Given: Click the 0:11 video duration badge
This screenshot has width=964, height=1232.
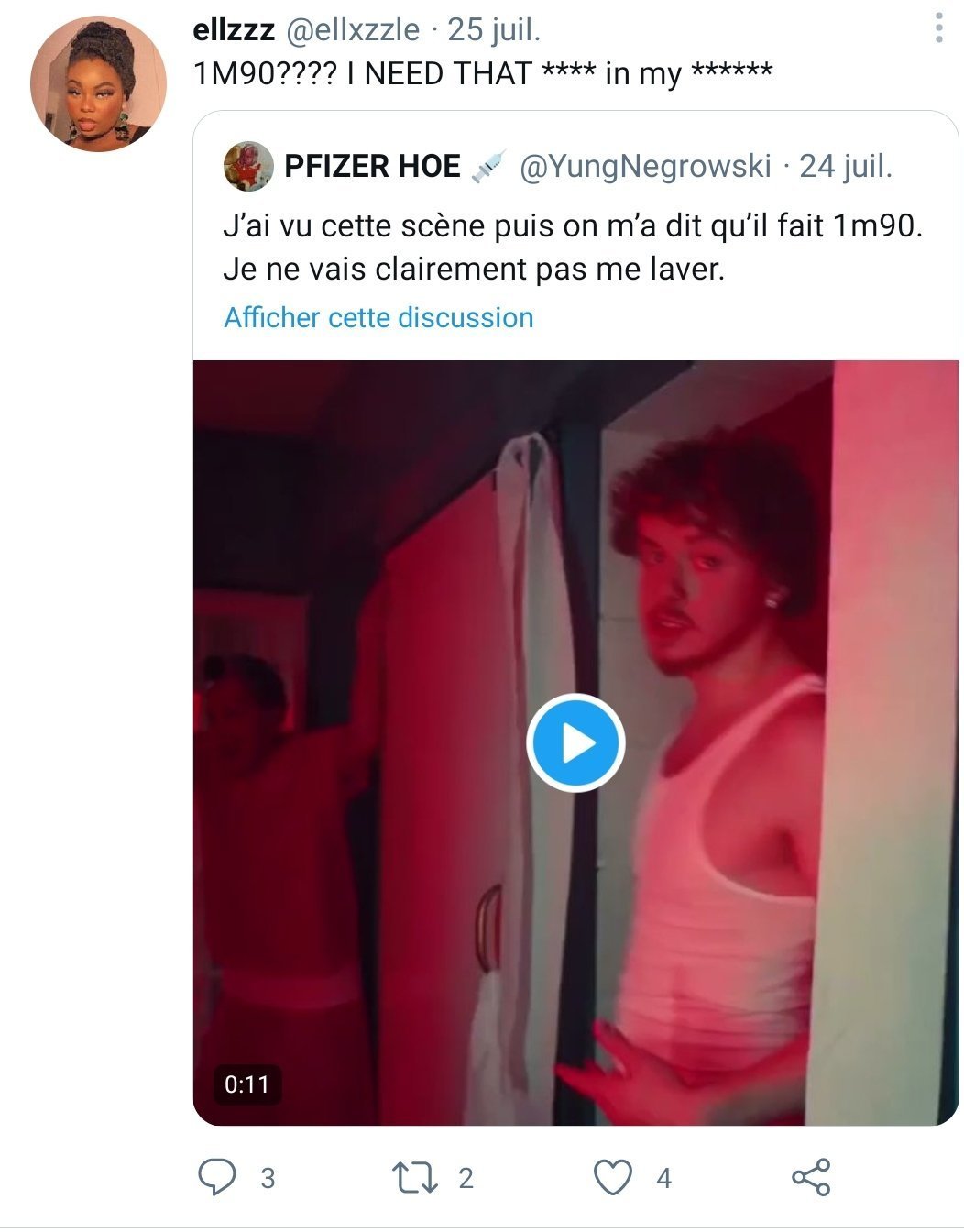Looking at the screenshot, I should coord(247,1084).
